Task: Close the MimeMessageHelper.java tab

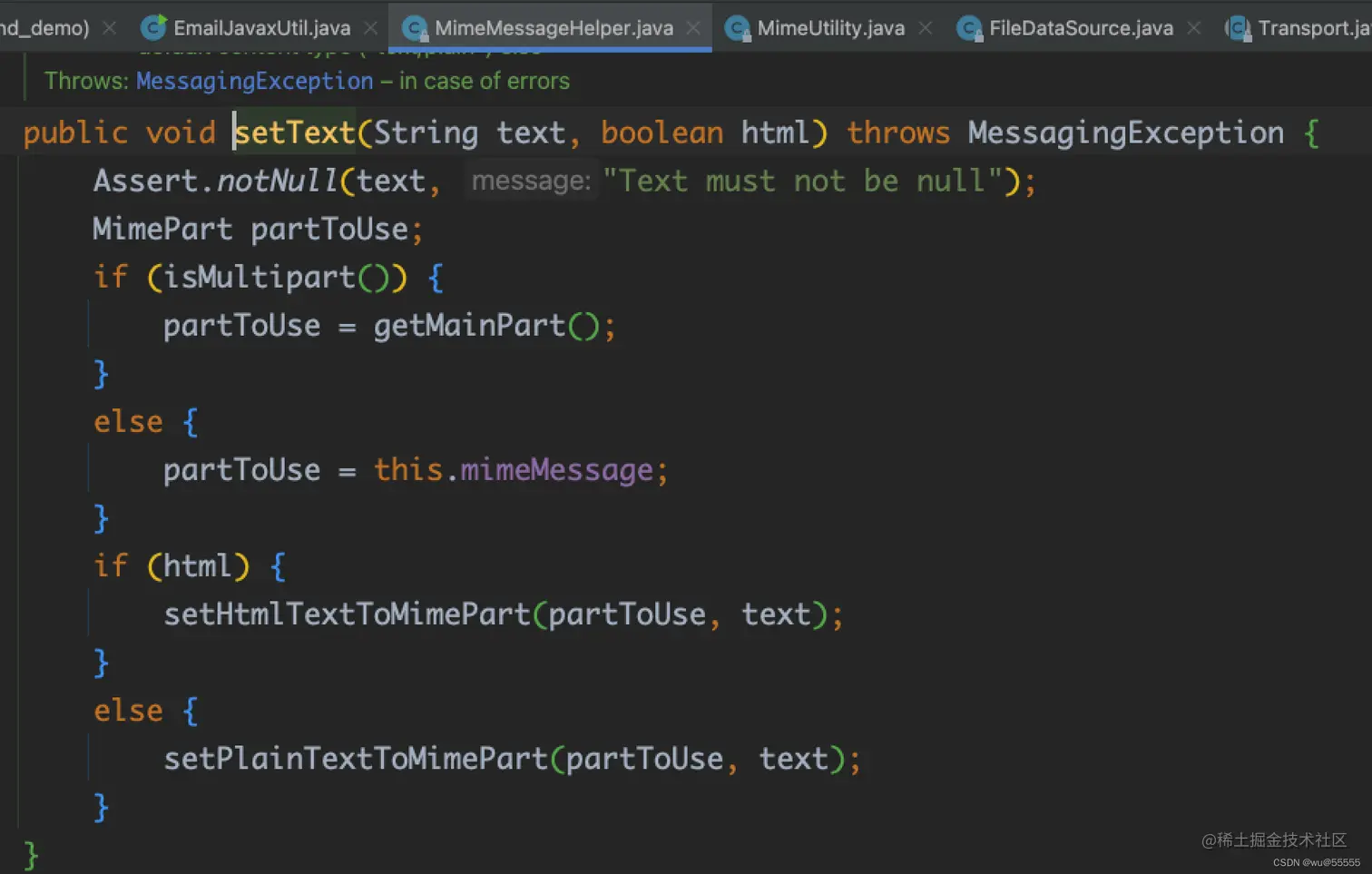Action: pos(693,28)
